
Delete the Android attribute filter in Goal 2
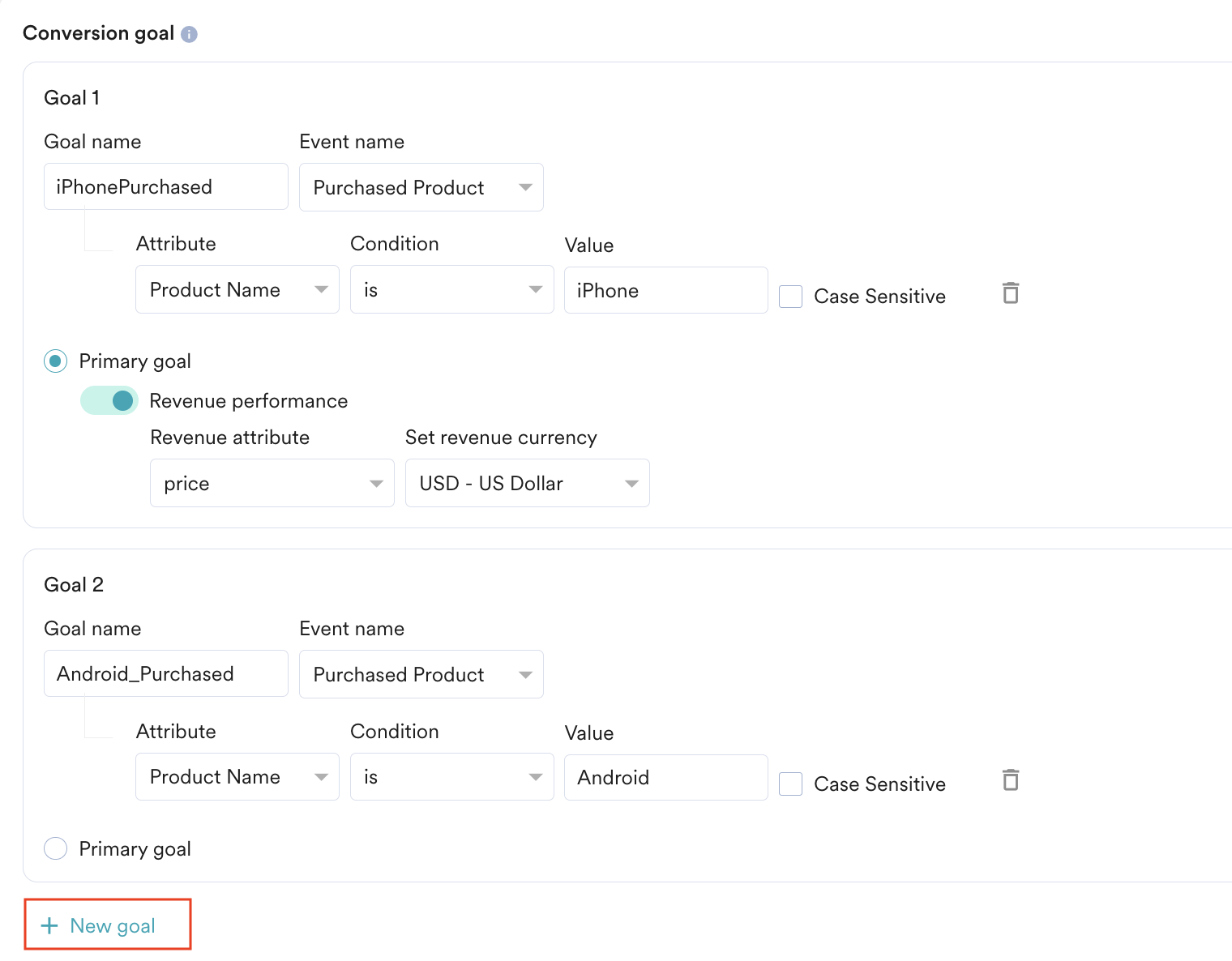click(x=1010, y=780)
